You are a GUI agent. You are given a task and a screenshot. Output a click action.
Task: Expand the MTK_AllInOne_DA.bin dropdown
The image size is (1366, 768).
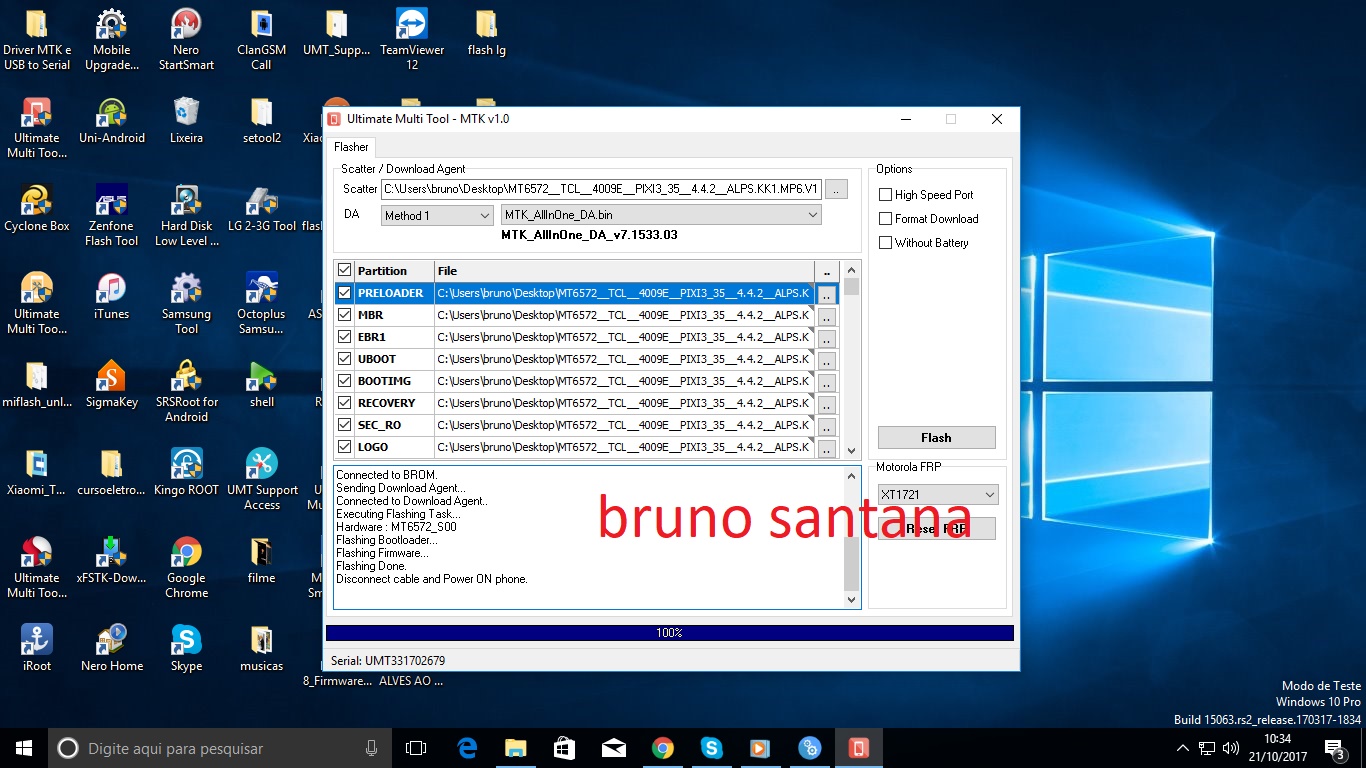[x=661, y=215]
